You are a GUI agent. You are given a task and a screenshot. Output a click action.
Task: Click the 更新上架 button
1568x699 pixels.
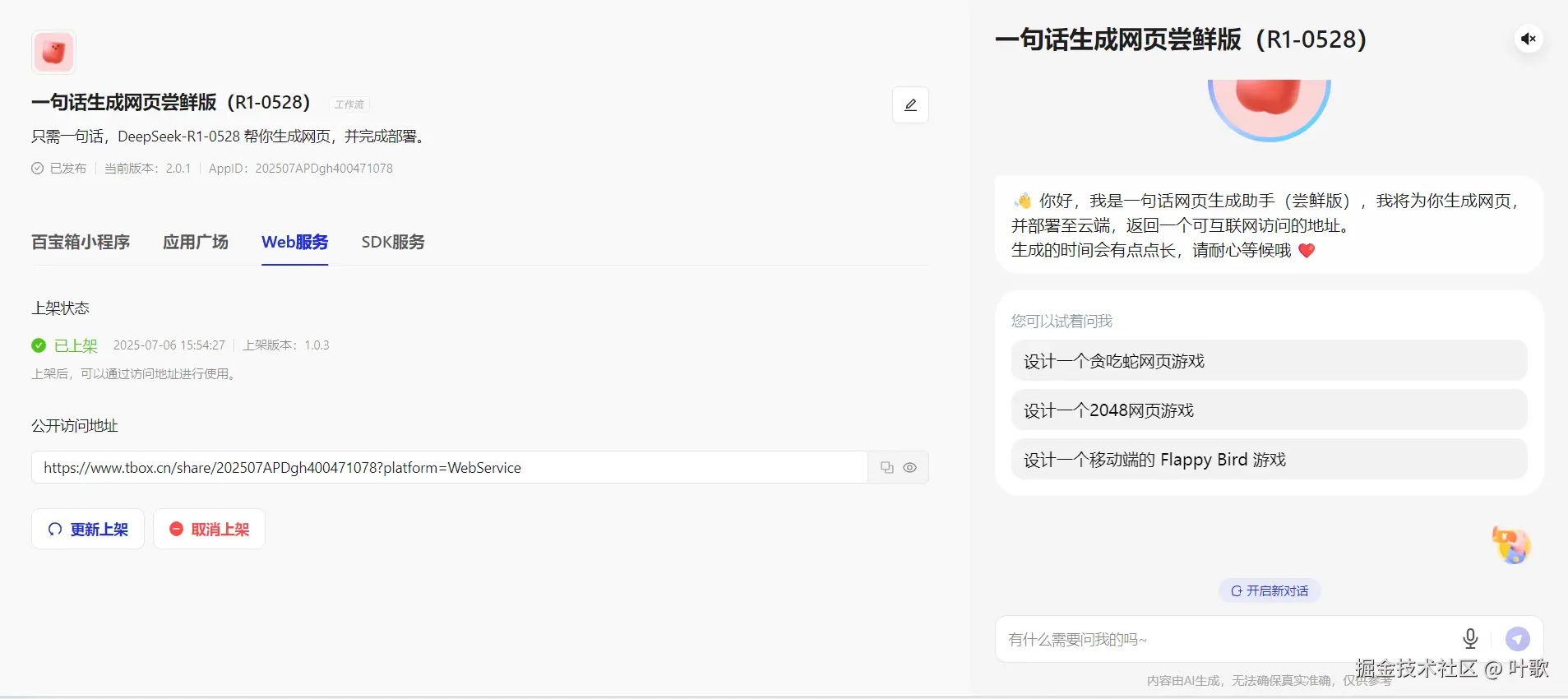pos(88,529)
